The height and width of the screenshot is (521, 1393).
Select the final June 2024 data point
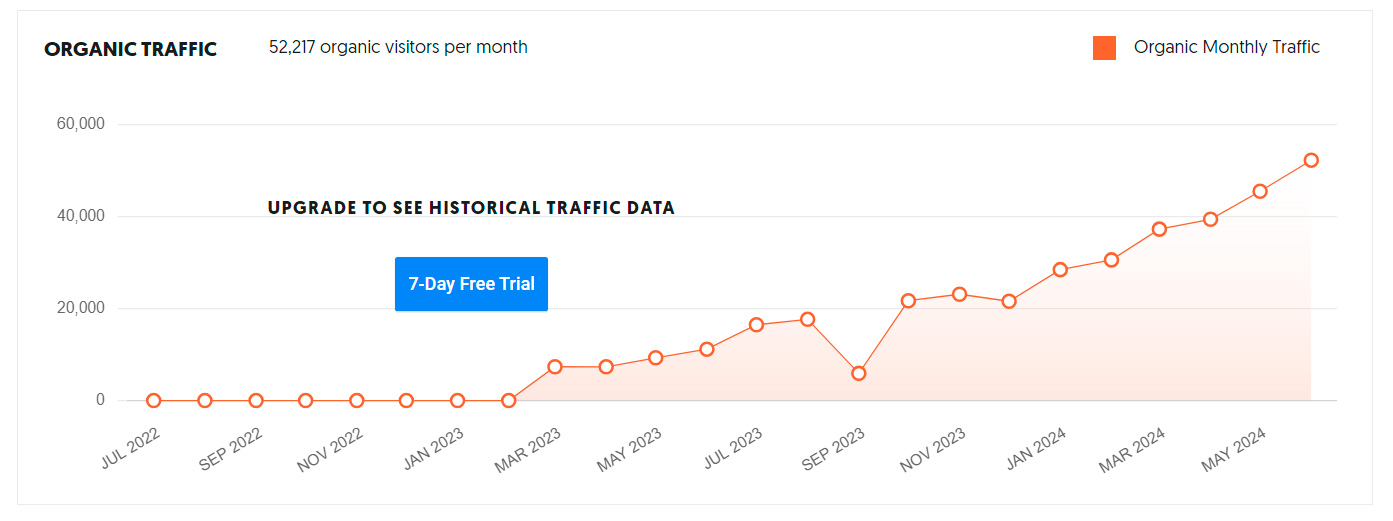(x=1311, y=160)
